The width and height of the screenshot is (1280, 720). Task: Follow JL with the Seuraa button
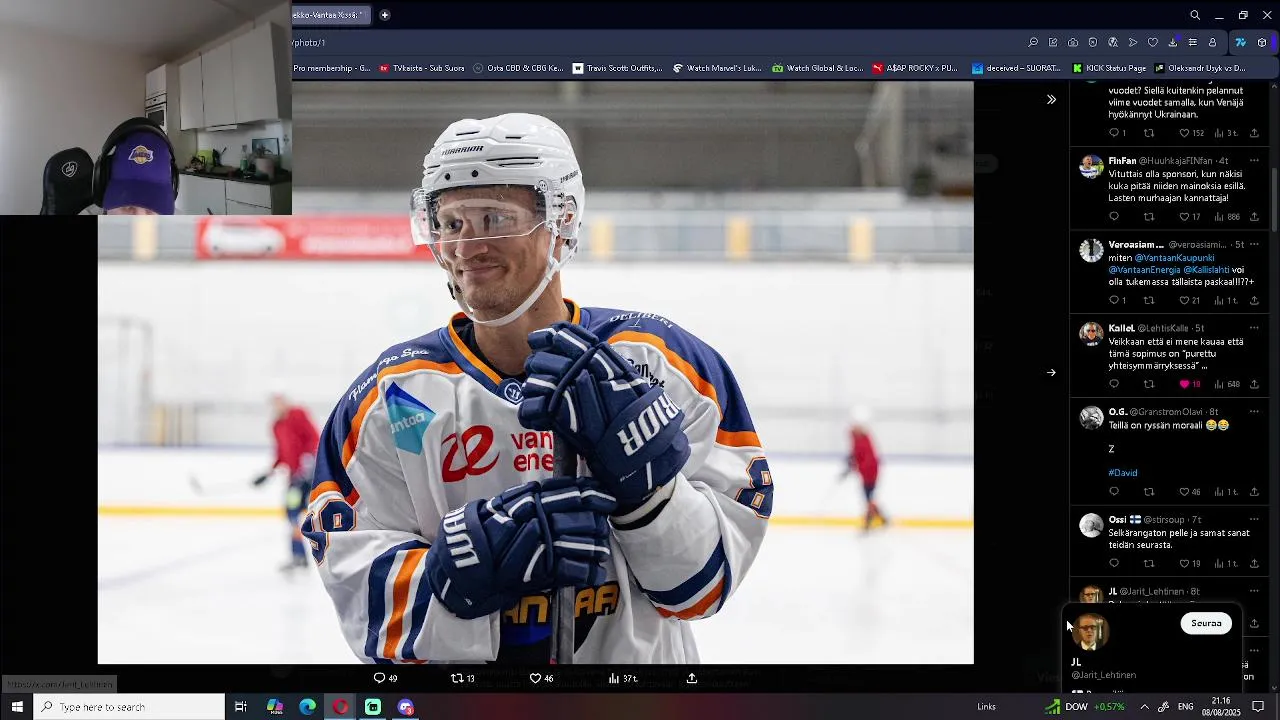click(1206, 623)
